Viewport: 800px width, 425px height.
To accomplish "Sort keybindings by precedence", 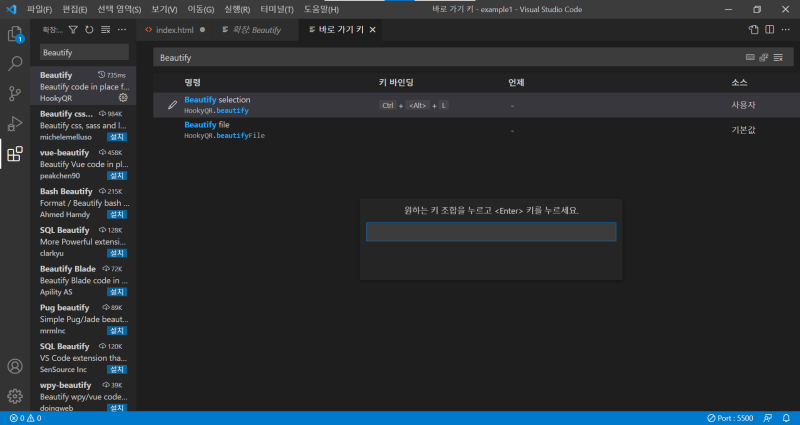I will point(764,58).
